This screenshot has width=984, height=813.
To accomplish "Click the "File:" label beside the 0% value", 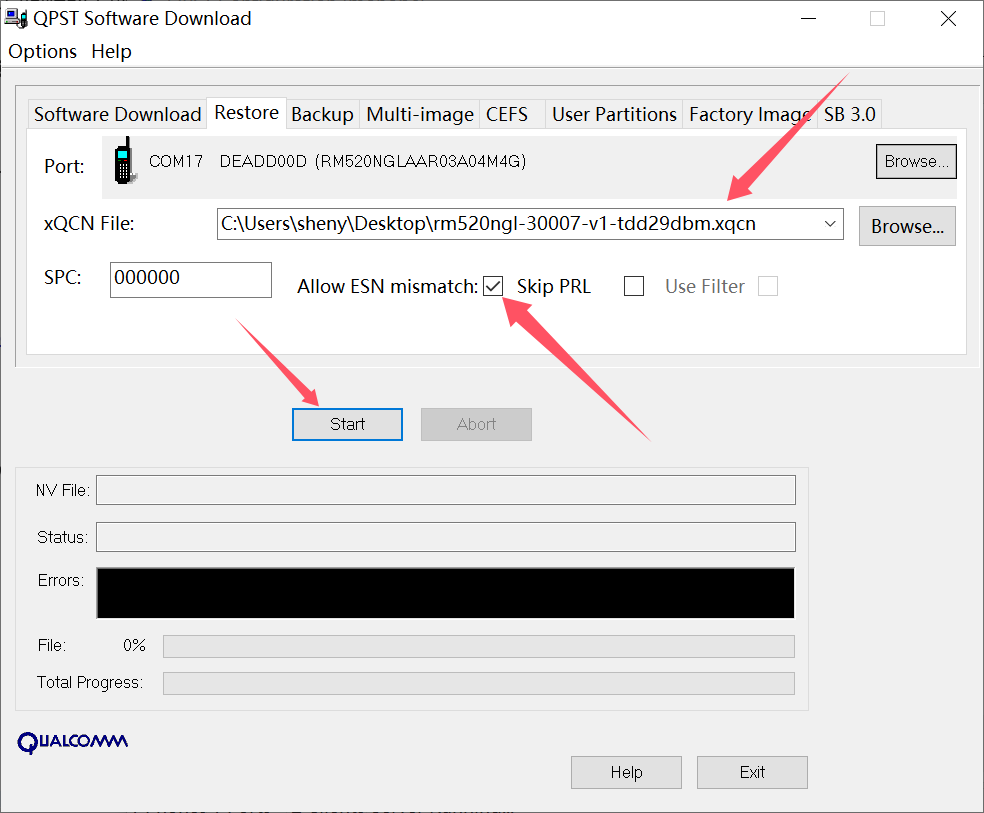I will pyautogui.click(x=51, y=646).
